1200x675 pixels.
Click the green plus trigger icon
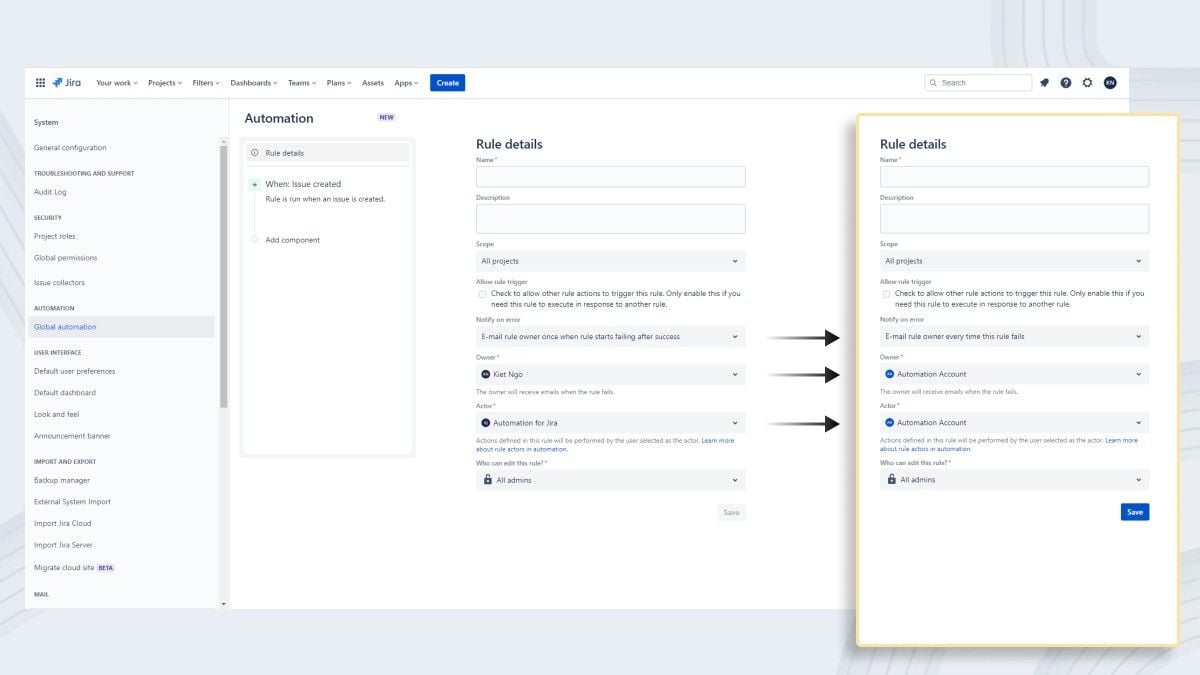(x=254, y=184)
